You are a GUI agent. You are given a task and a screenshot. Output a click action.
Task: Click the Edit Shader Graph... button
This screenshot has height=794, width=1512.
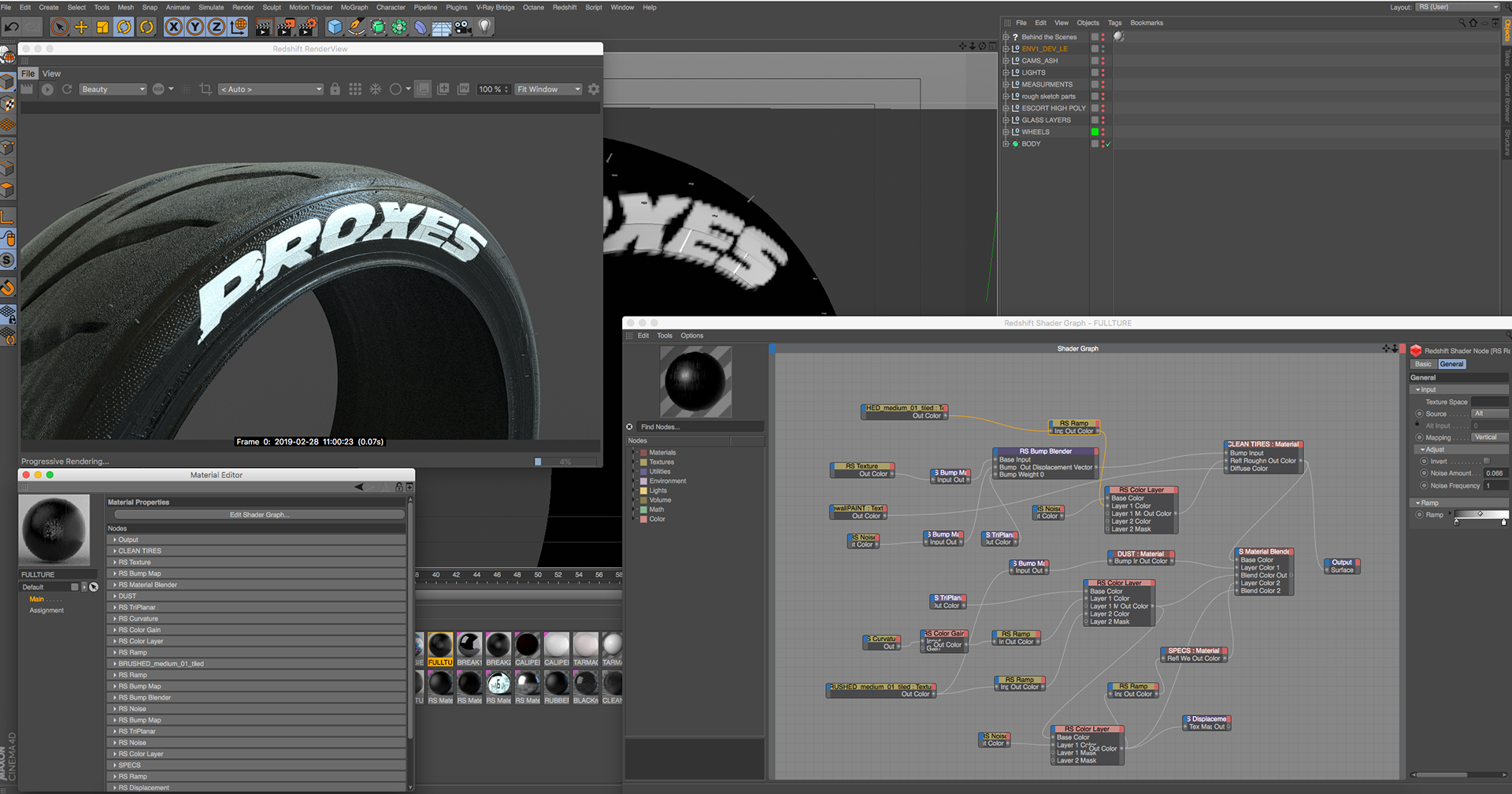[x=259, y=514]
